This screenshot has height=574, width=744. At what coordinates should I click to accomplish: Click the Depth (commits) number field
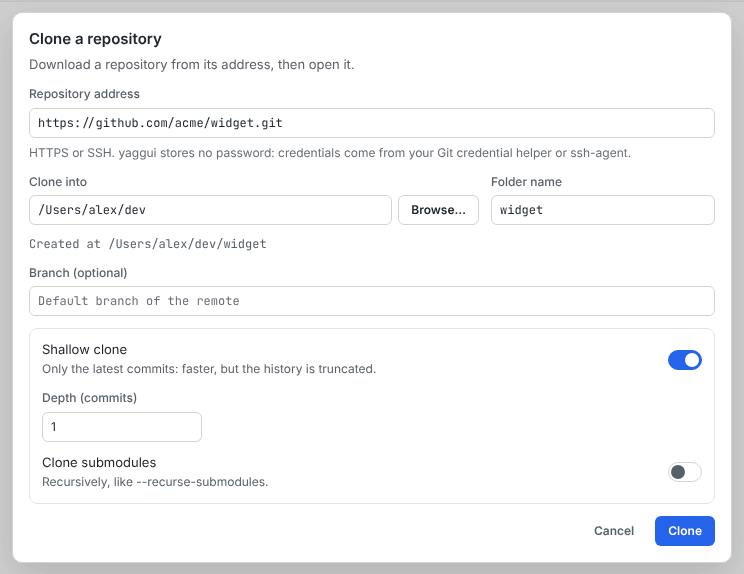pos(122,427)
